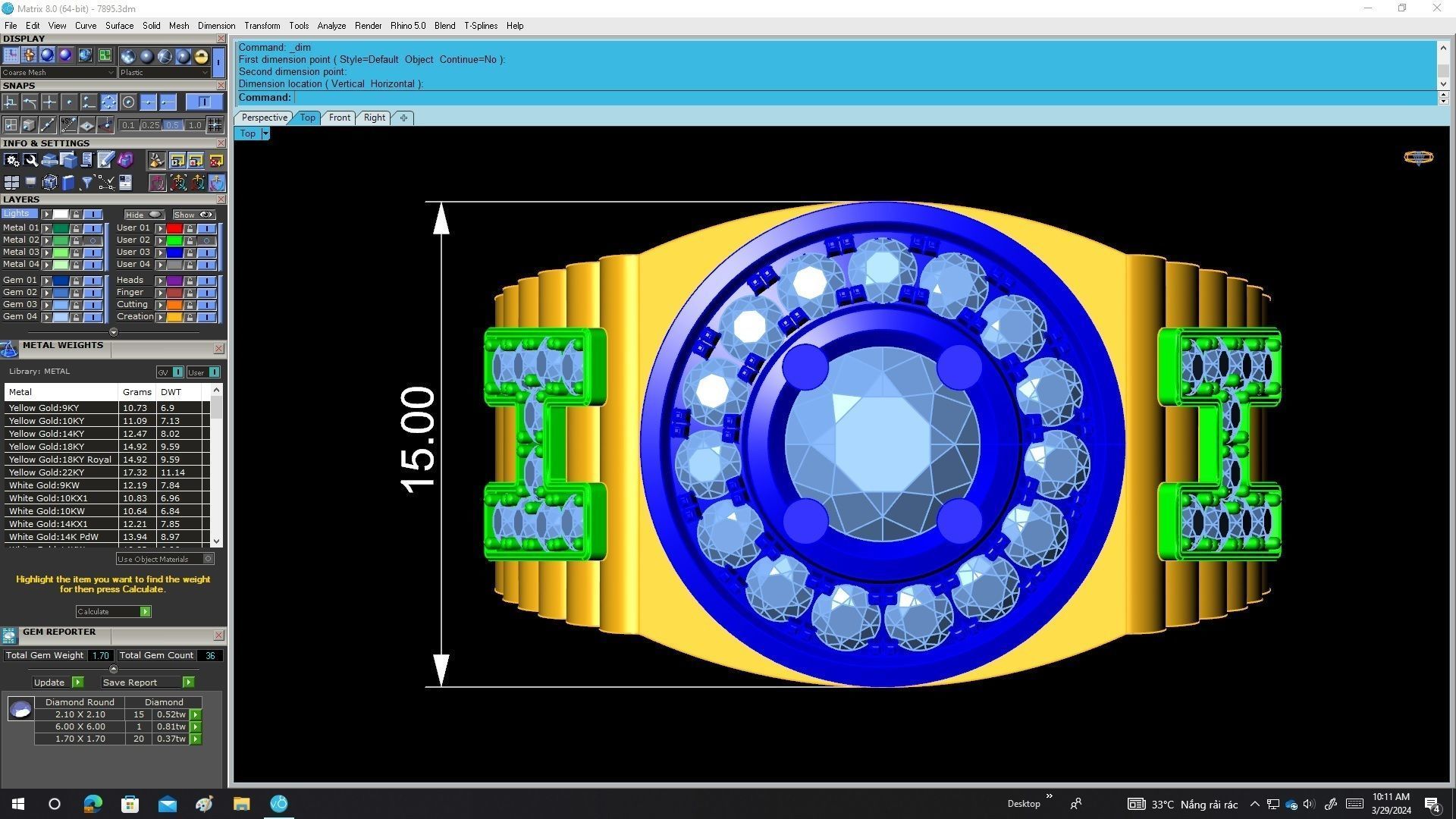Click the four-viewport layout icon in Display
Image resolution: width=1456 pixels, height=819 pixels.
click(x=105, y=56)
